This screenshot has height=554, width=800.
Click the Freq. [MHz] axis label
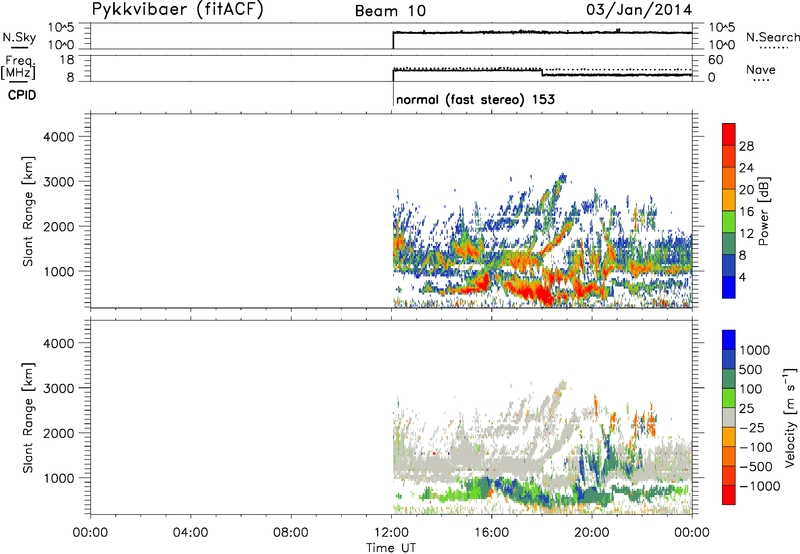click(19, 67)
